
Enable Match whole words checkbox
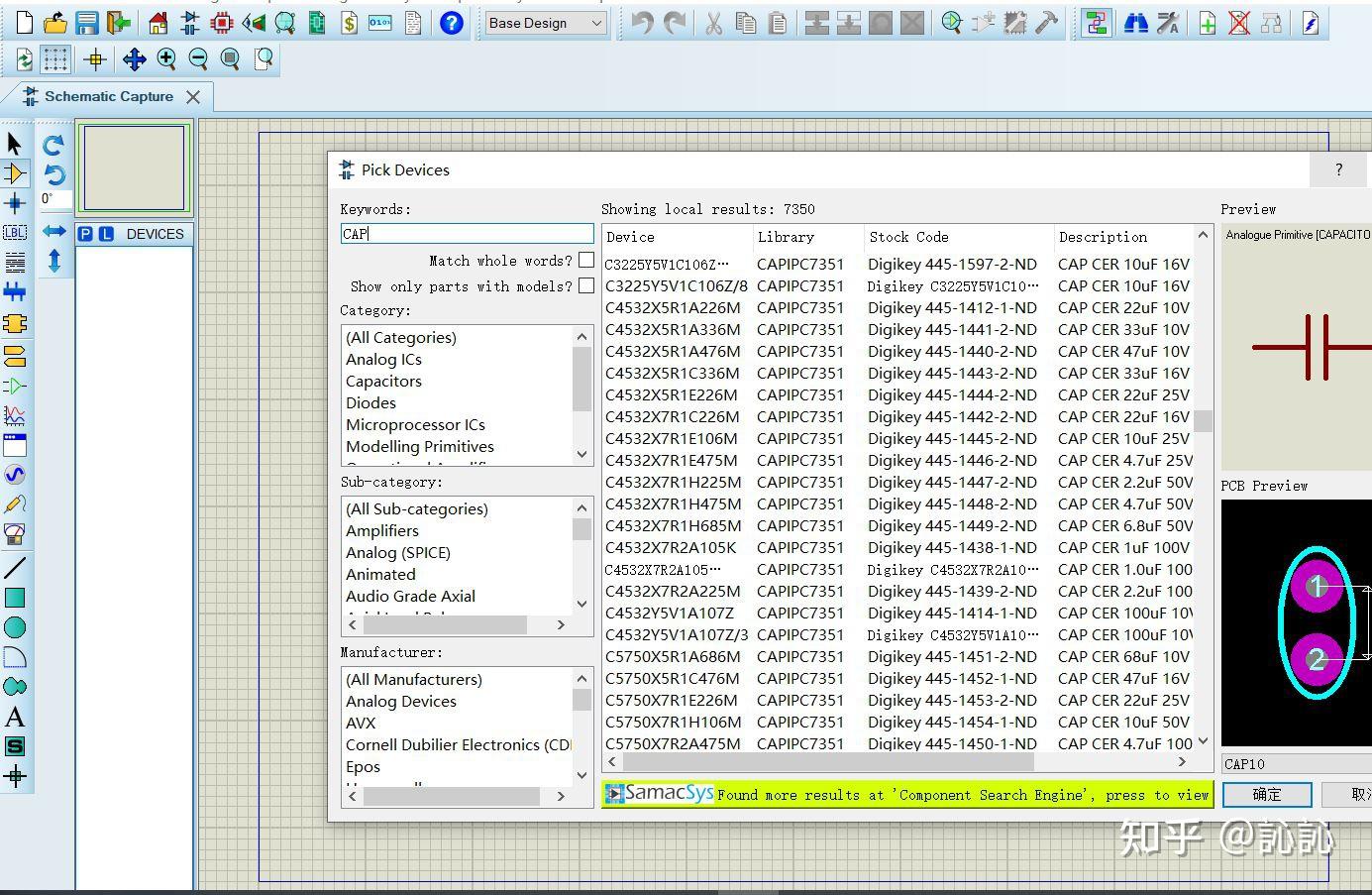point(586,261)
